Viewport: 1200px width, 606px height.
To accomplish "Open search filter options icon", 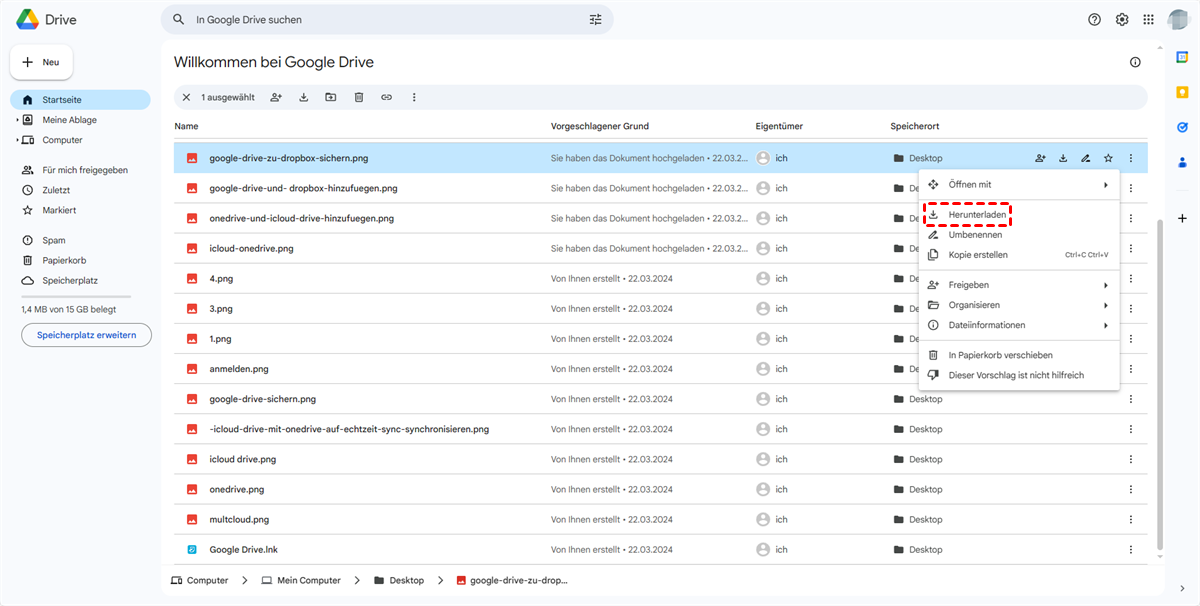I will (x=596, y=19).
